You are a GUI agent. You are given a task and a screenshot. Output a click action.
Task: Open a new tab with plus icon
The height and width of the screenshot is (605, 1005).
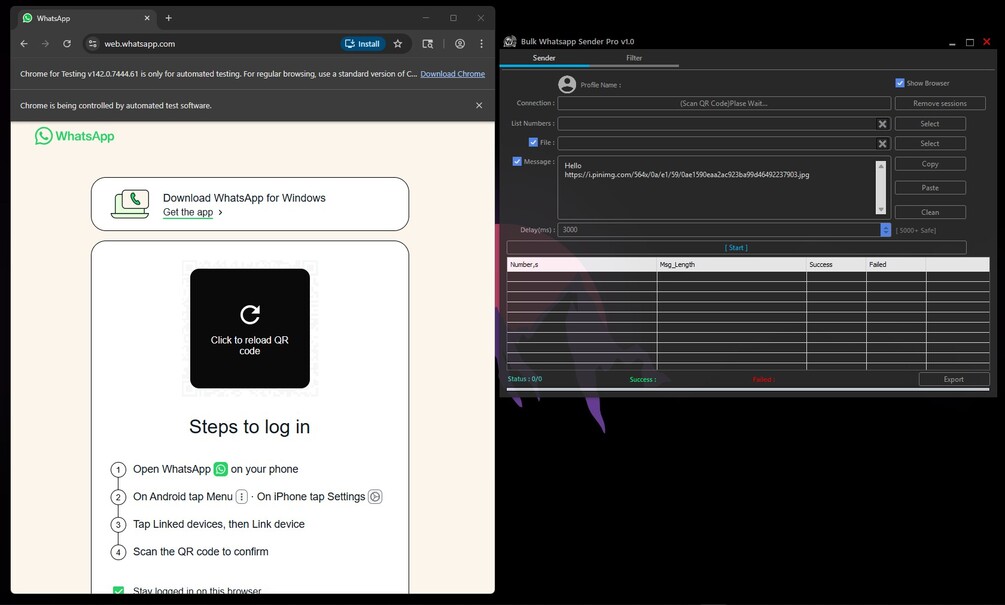click(169, 18)
